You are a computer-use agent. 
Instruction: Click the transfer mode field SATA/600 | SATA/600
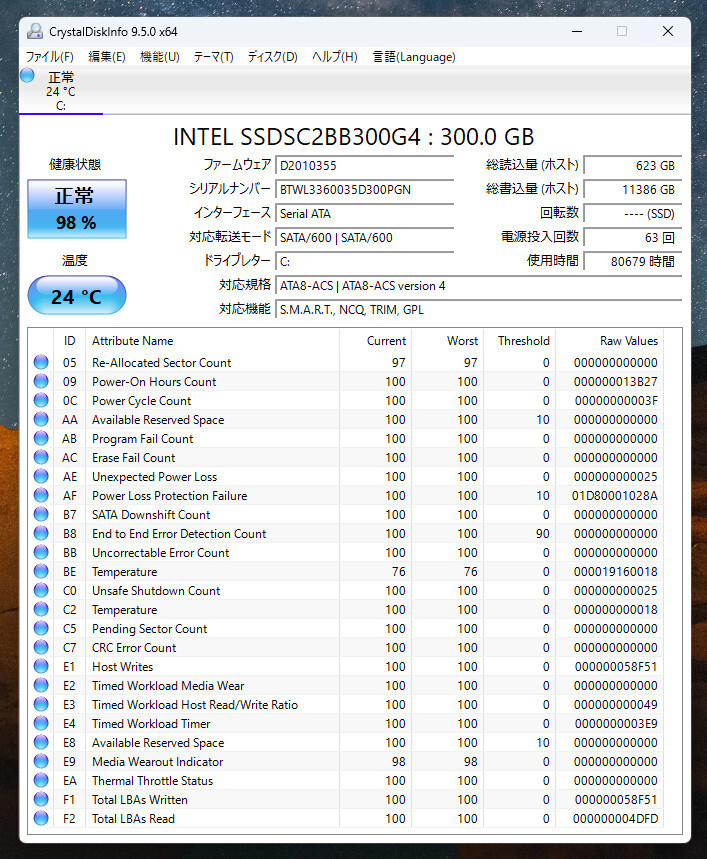[x=365, y=238]
